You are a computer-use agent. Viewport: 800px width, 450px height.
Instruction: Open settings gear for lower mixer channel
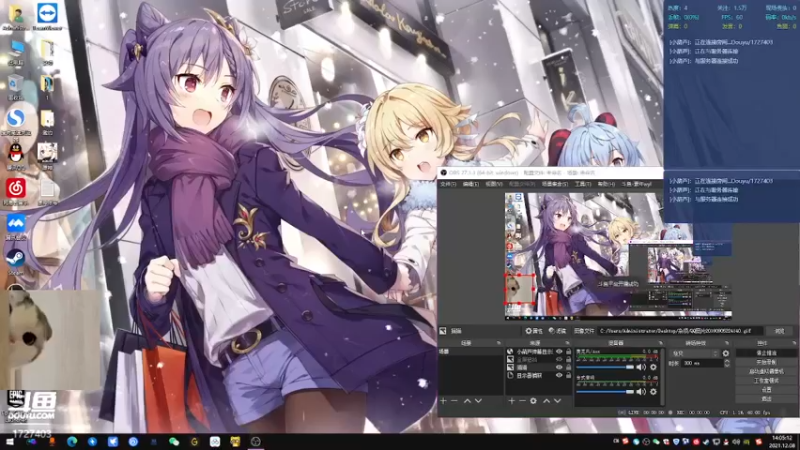pos(653,391)
